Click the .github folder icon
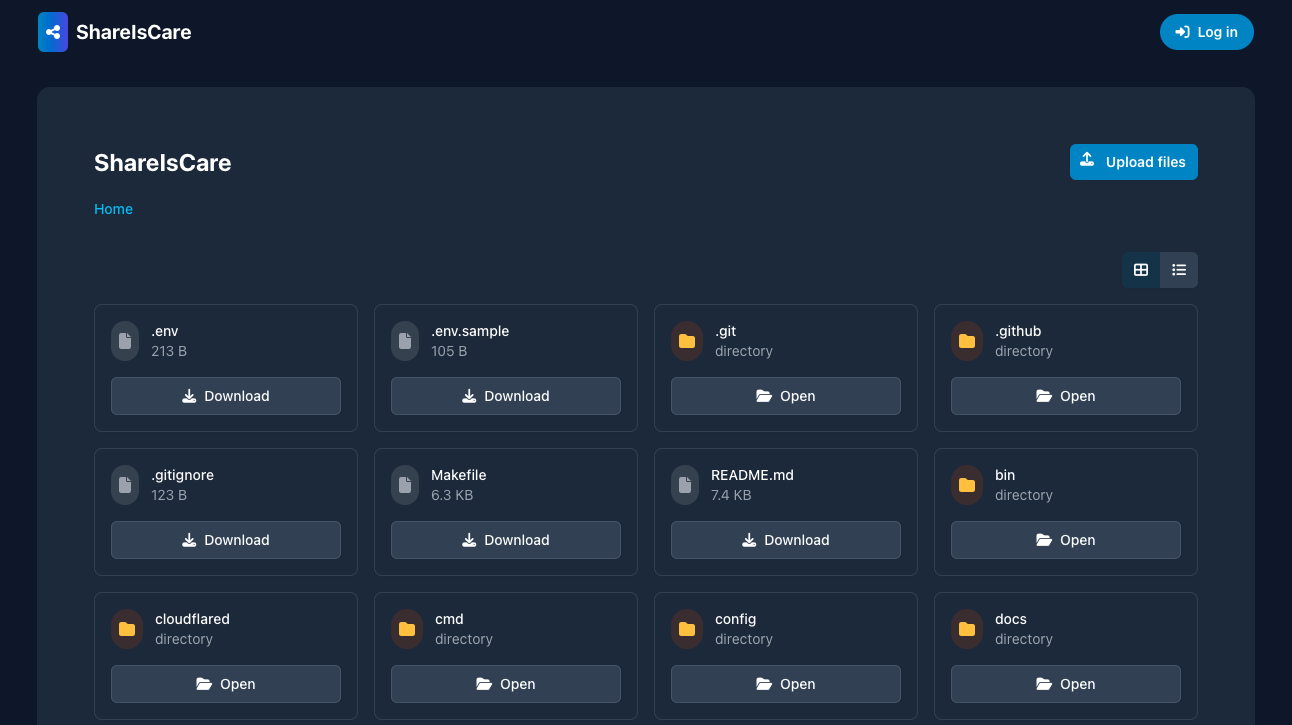Image resolution: width=1292 pixels, height=725 pixels. (966, 341)
